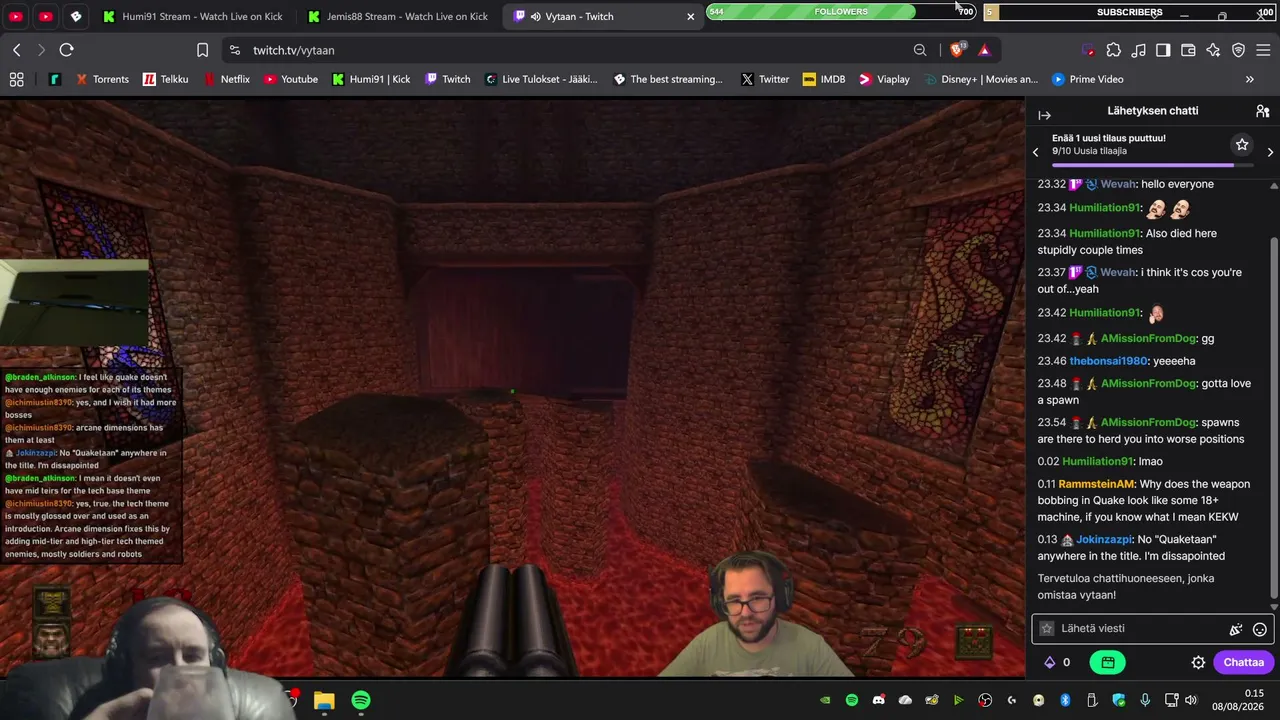Open the Twitch bookmark
This screenshot has width=1280, height=720.
tap(447, 79)
